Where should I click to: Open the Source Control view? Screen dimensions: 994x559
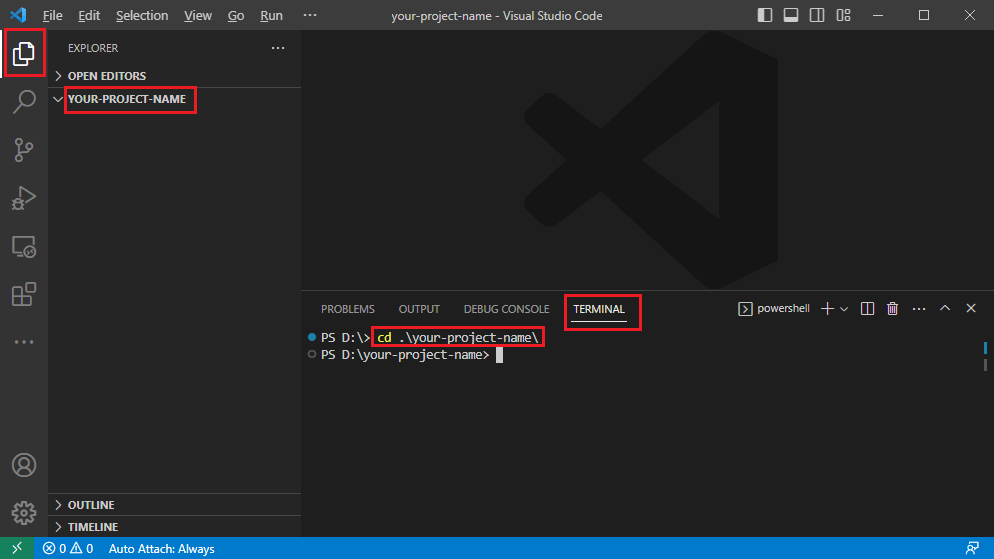click(x=24, y=150)
